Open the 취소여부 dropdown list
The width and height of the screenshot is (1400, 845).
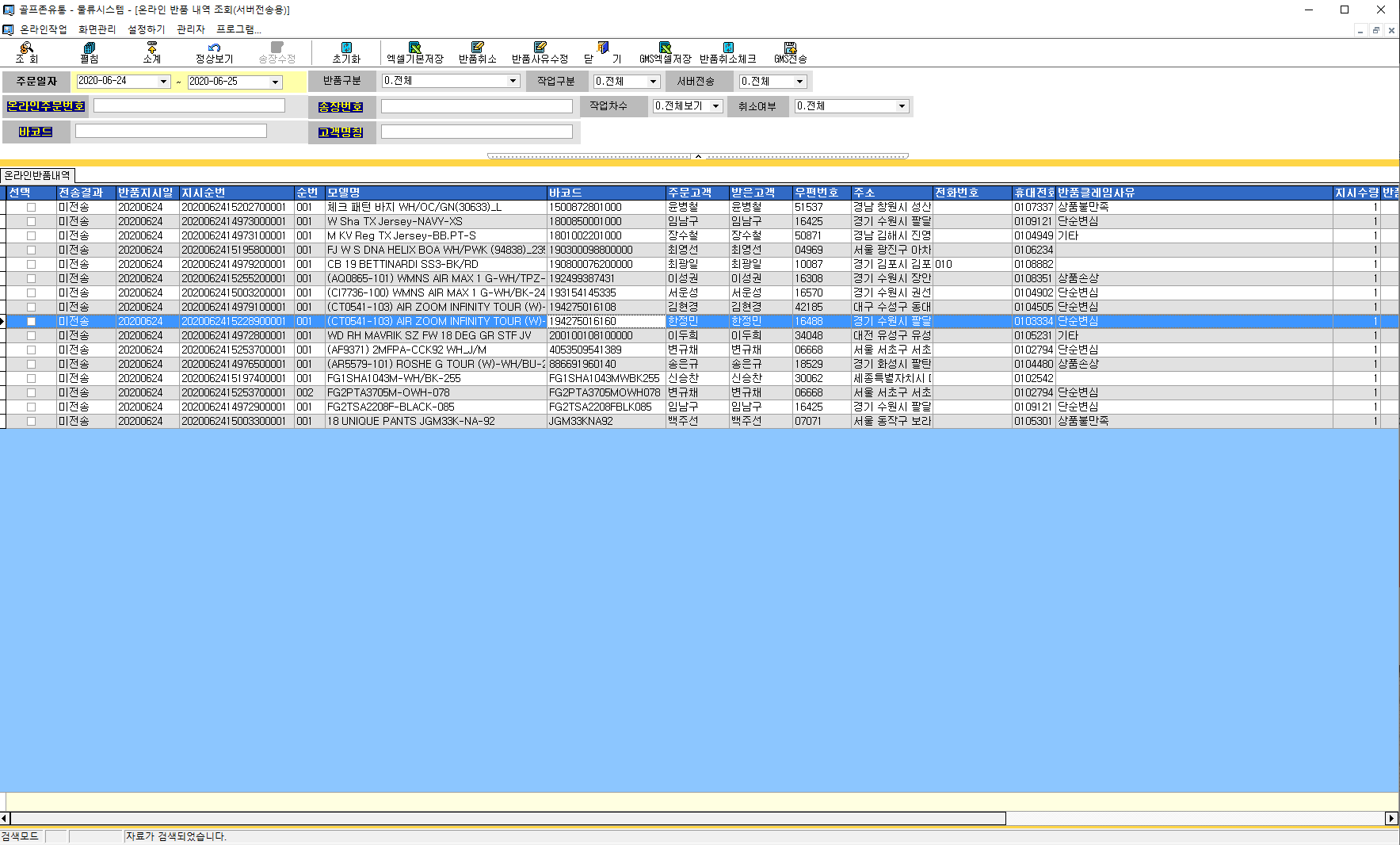pyautogui.click(x=902, y=106)
